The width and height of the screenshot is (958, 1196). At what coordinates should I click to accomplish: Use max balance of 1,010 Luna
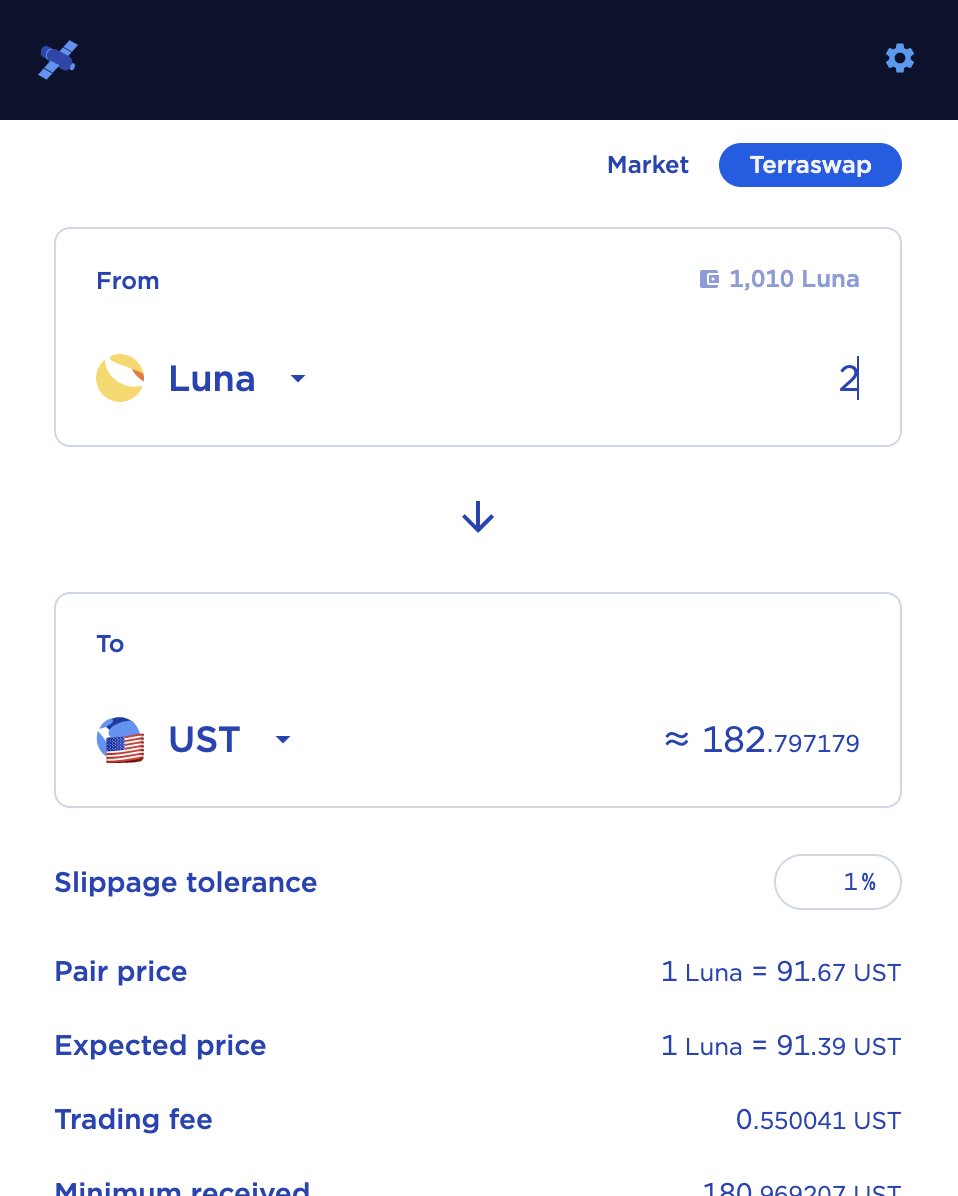coord(793,279)
